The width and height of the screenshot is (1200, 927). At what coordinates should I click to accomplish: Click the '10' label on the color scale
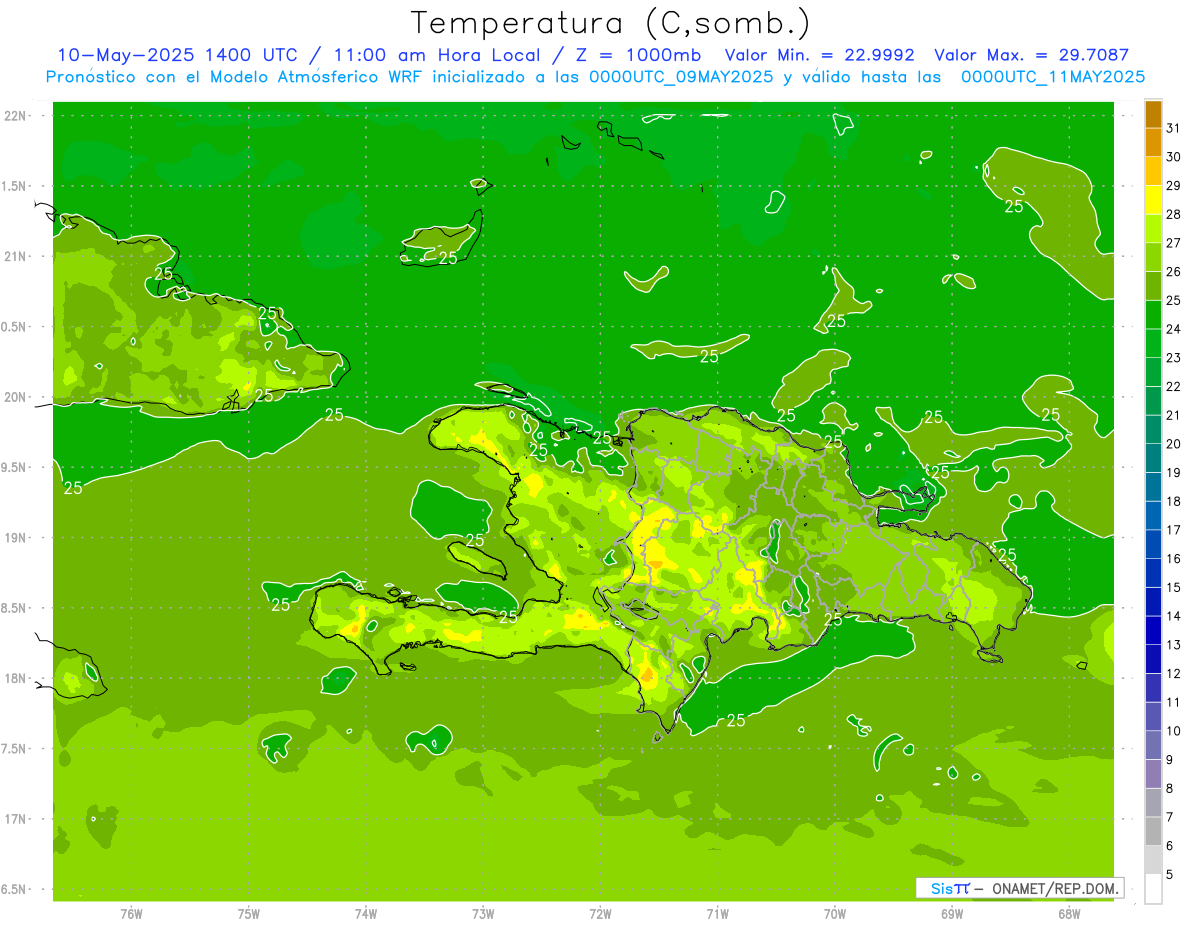[1174, 731]
